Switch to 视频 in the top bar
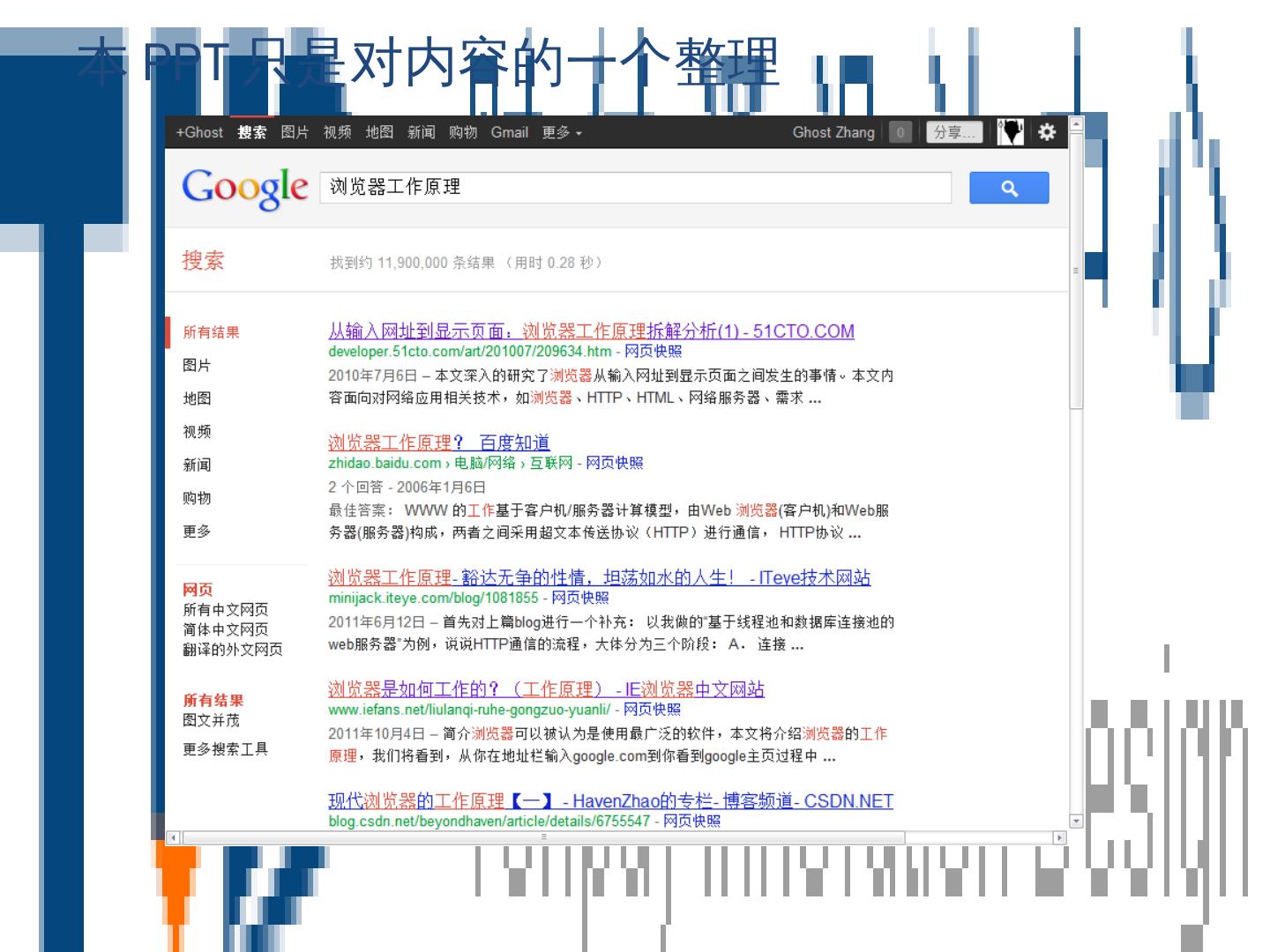 pyautogui.click(x=337, y=132)
